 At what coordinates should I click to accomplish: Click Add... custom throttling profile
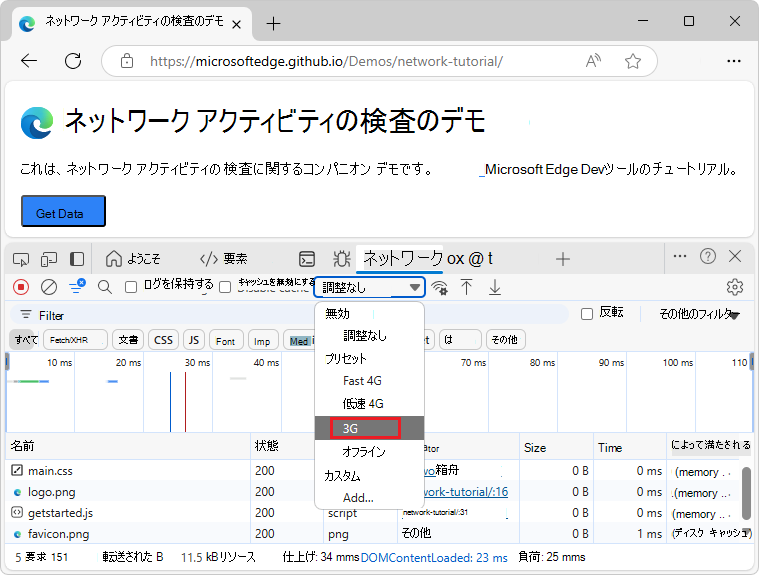pos(369,498)
